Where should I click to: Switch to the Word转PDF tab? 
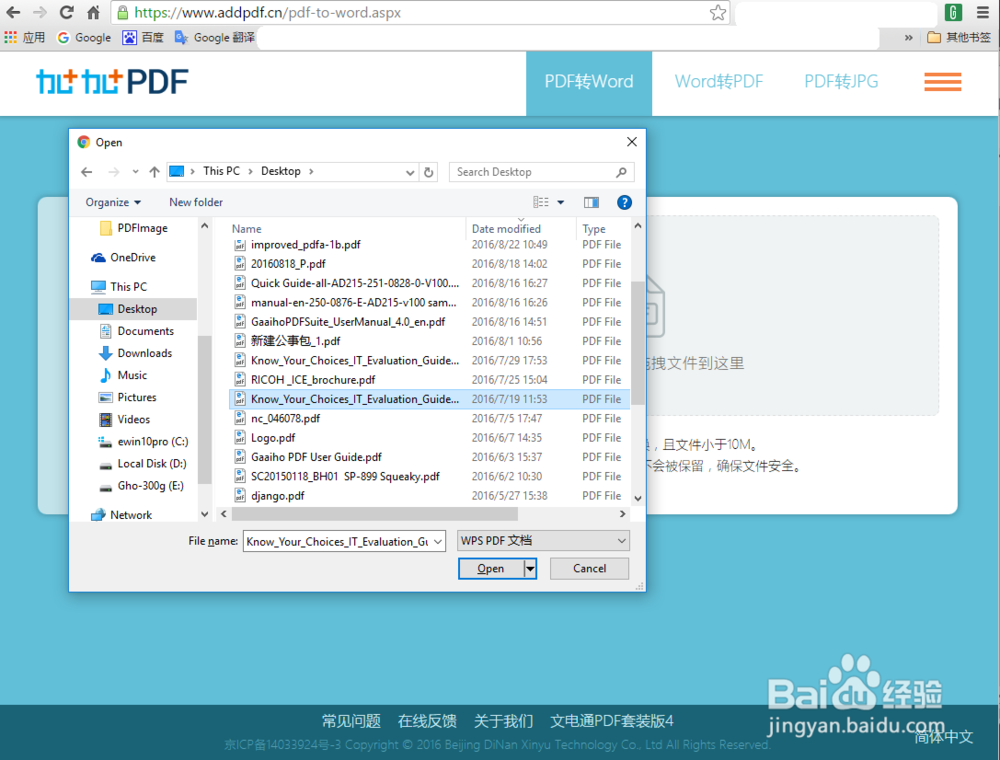coord(718,81)
